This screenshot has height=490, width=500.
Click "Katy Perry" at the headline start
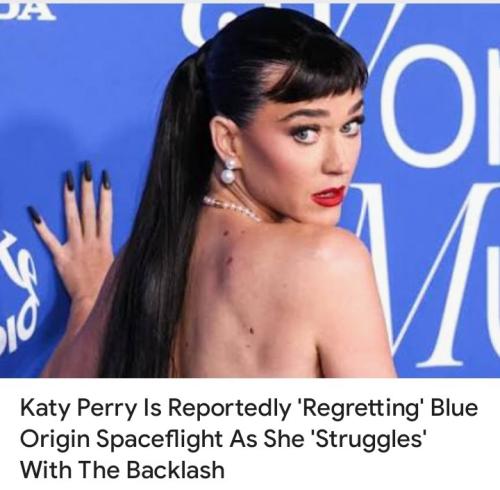[x=78, y=408]
